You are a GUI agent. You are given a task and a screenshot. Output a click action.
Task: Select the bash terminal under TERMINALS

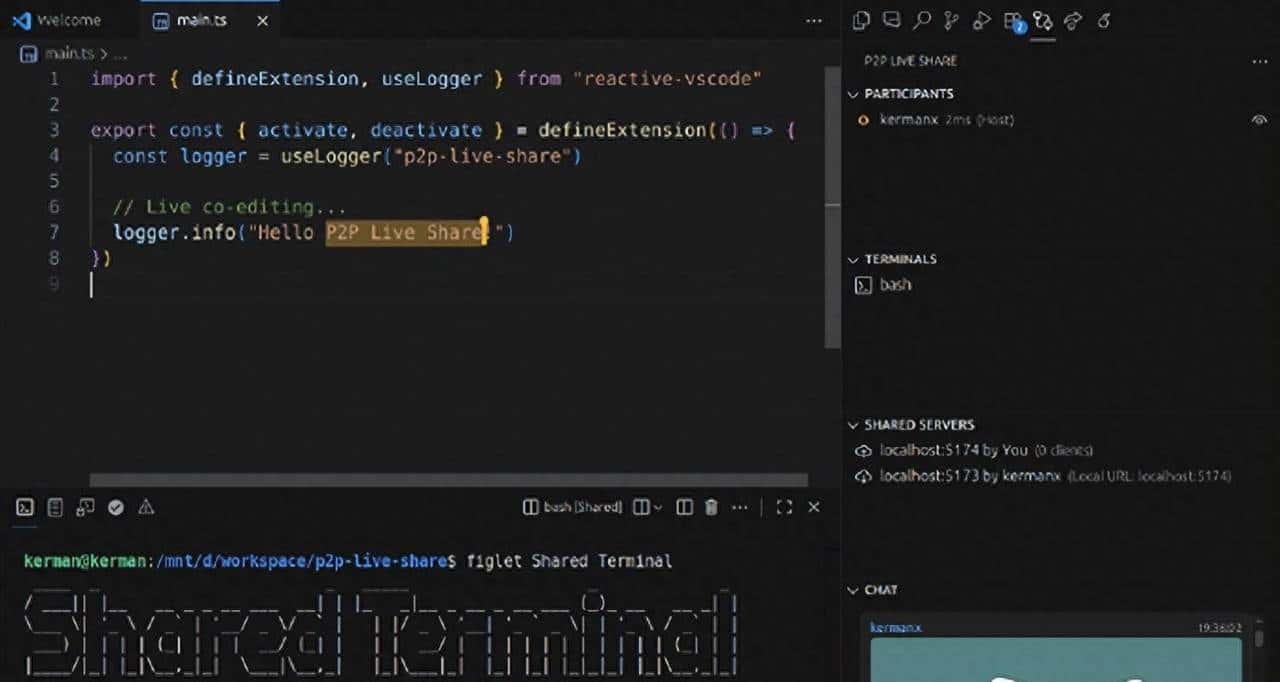894,285
